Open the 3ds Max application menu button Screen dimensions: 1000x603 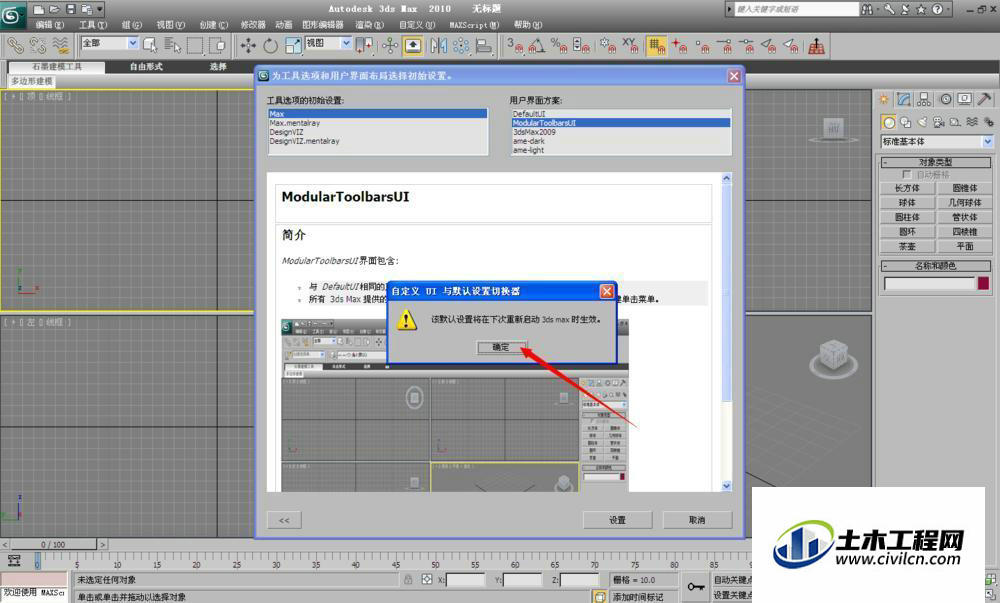13,15
